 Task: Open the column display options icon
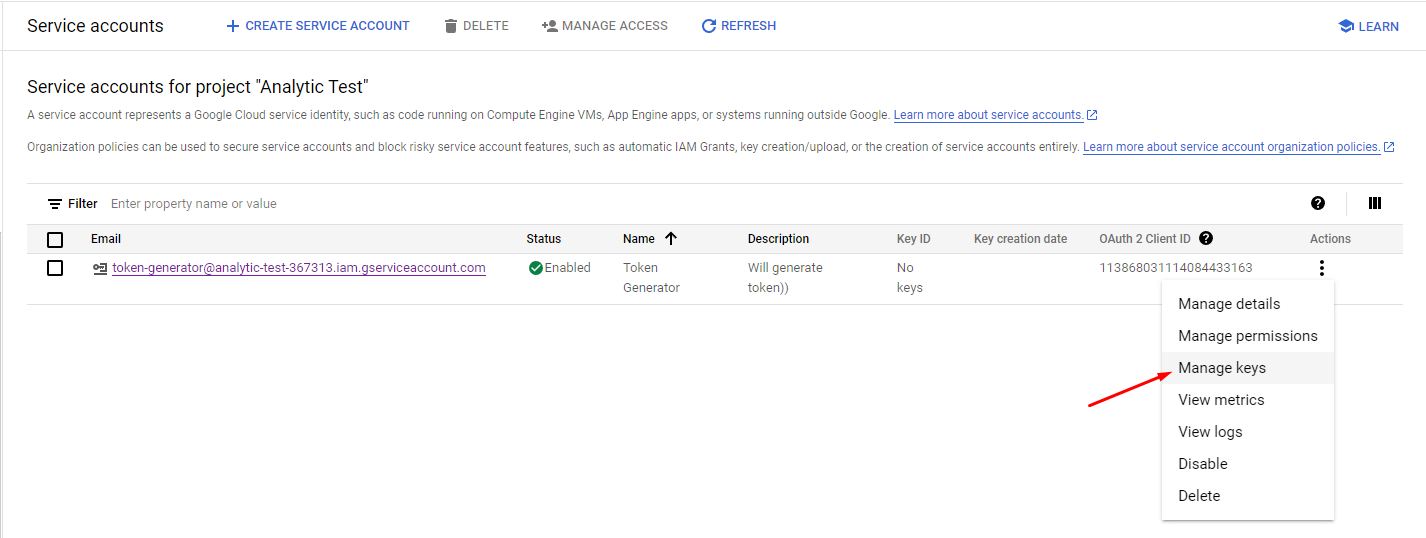(1375, 203)
